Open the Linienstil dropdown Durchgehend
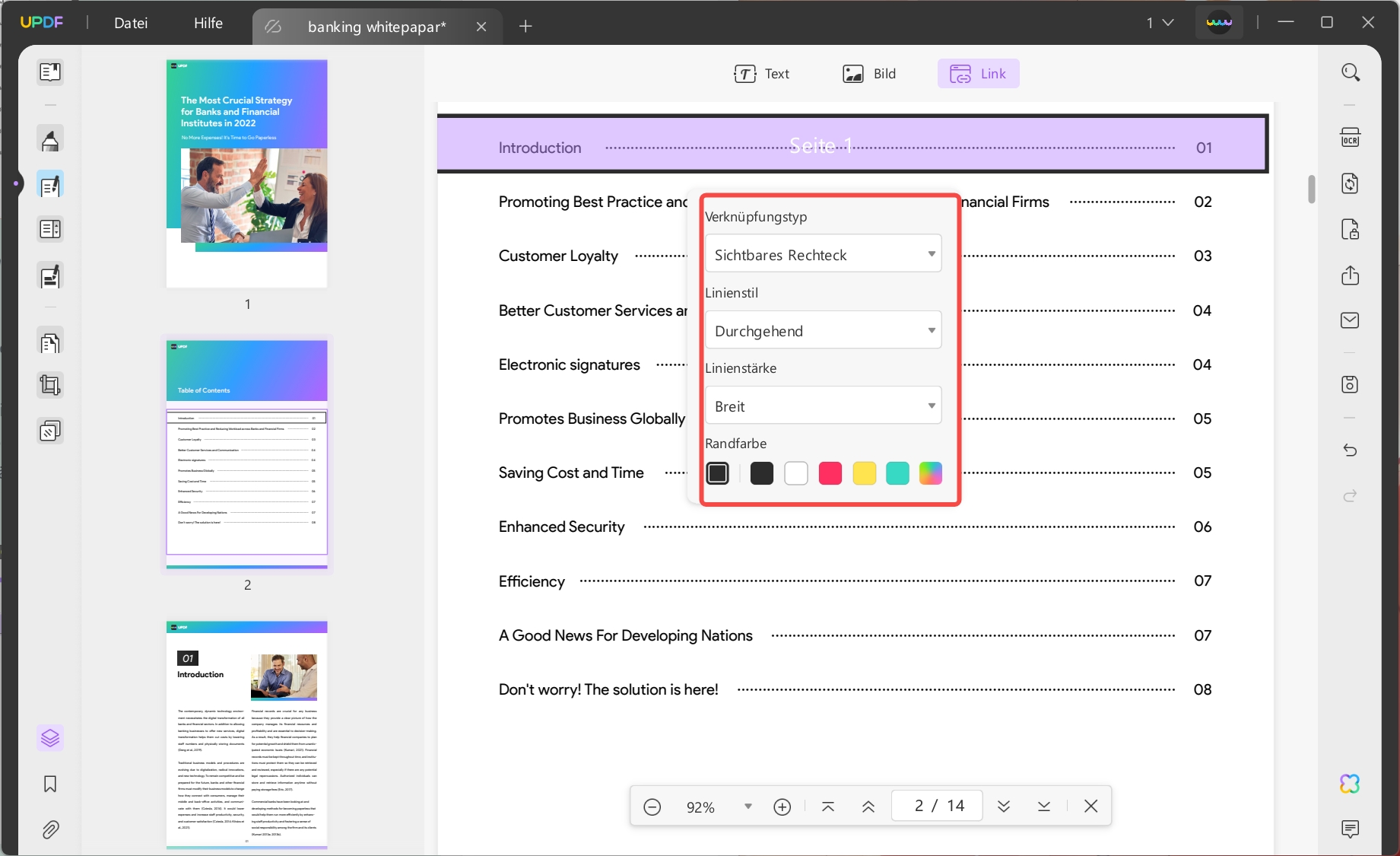Screen dimensions: 1400x856 824,330
